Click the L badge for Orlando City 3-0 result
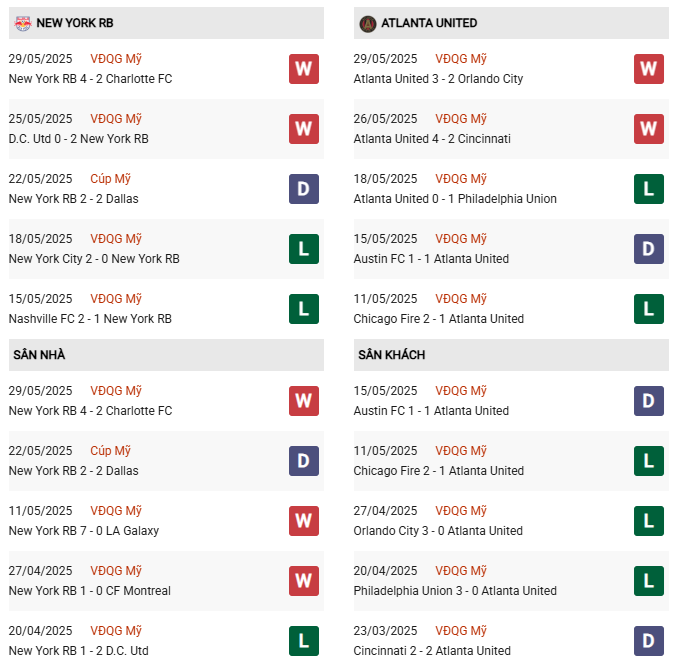This screenshot has height=667, width=675. point(649,521)
